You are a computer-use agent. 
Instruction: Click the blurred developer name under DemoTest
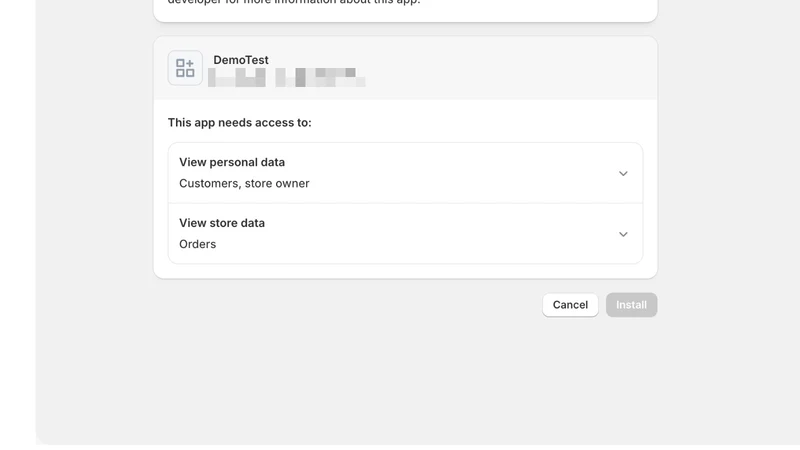point(286,78)
